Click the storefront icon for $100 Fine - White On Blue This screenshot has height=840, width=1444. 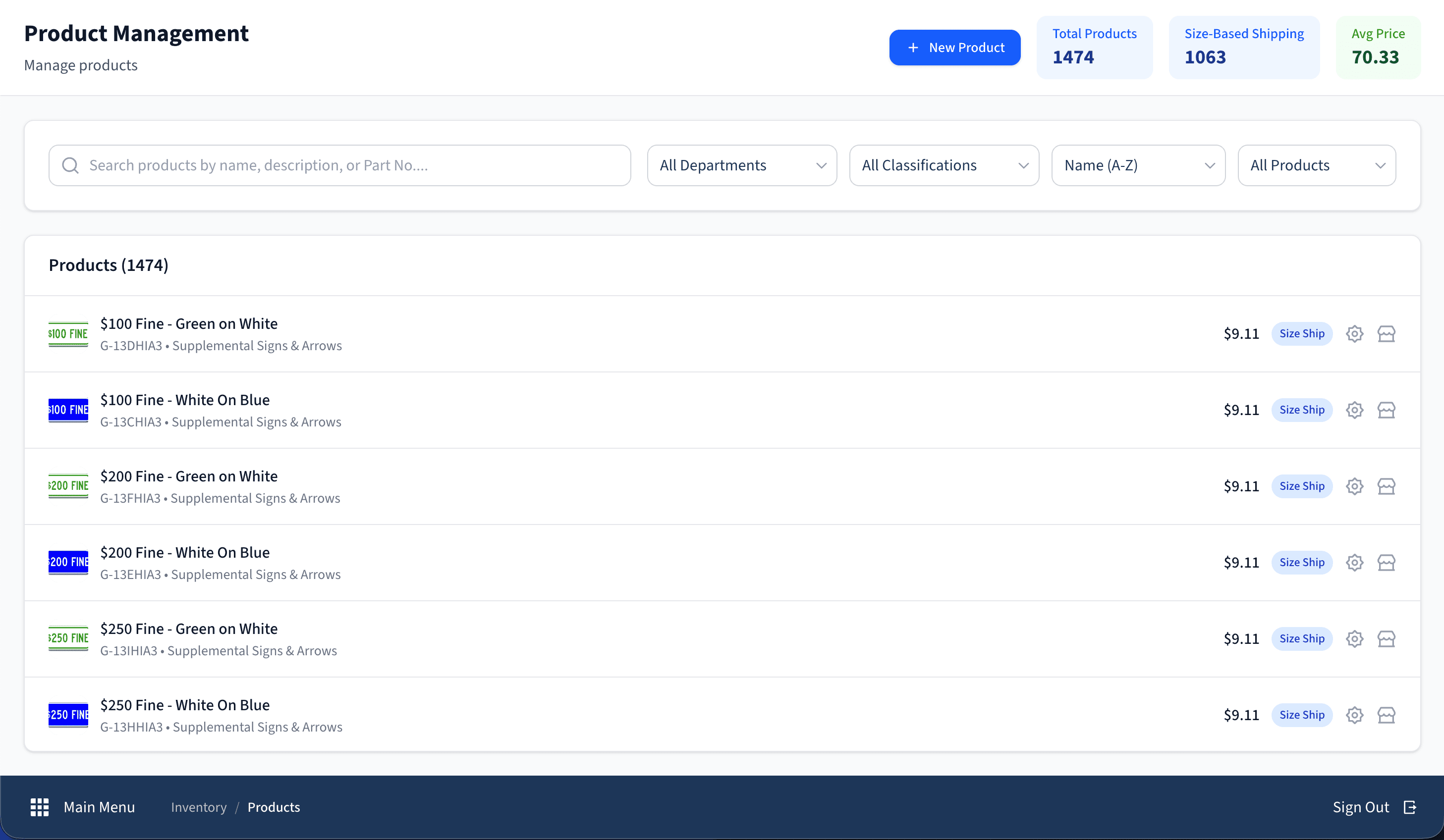tap(1386, 410)
